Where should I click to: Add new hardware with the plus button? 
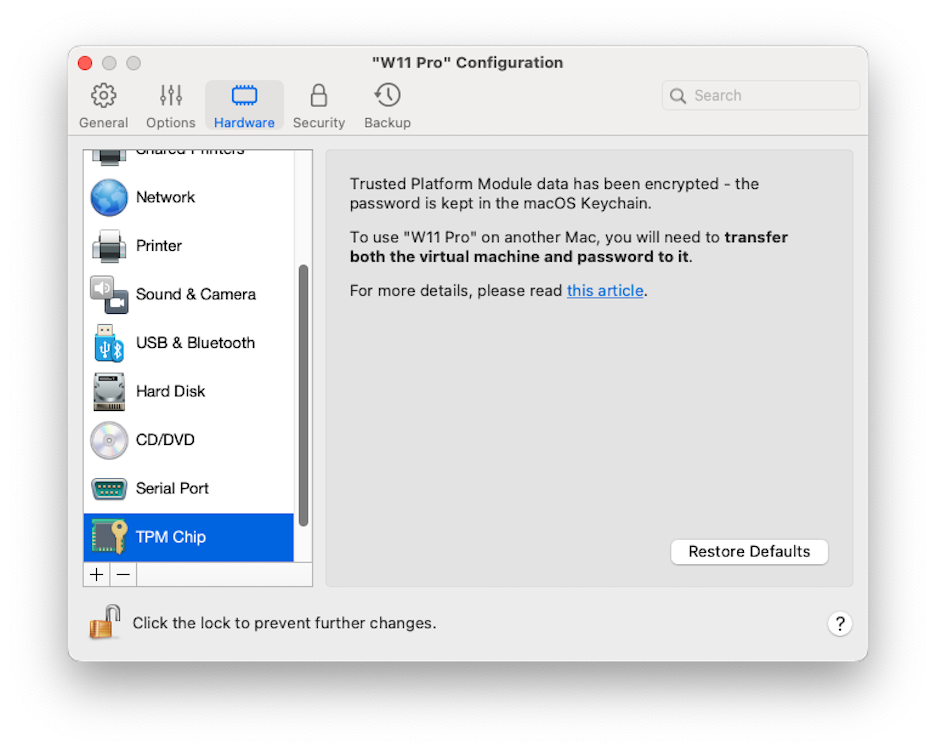point(96,574)
